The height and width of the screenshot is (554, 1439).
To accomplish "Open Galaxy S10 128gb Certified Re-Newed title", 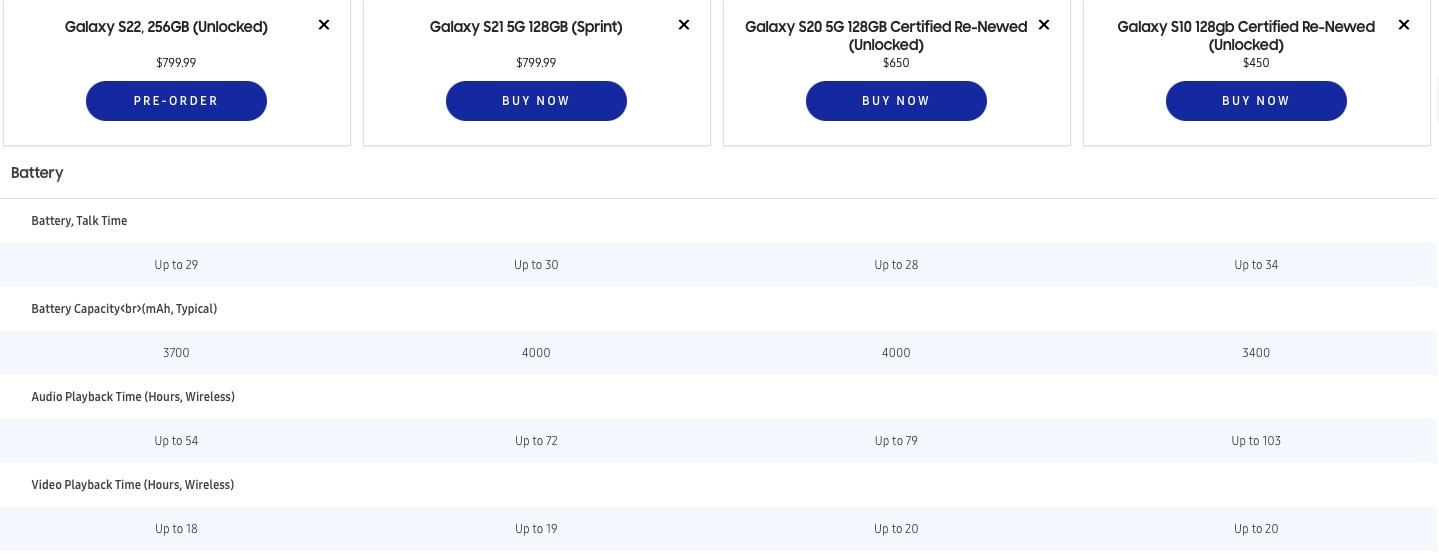I will pos(1246,36).
